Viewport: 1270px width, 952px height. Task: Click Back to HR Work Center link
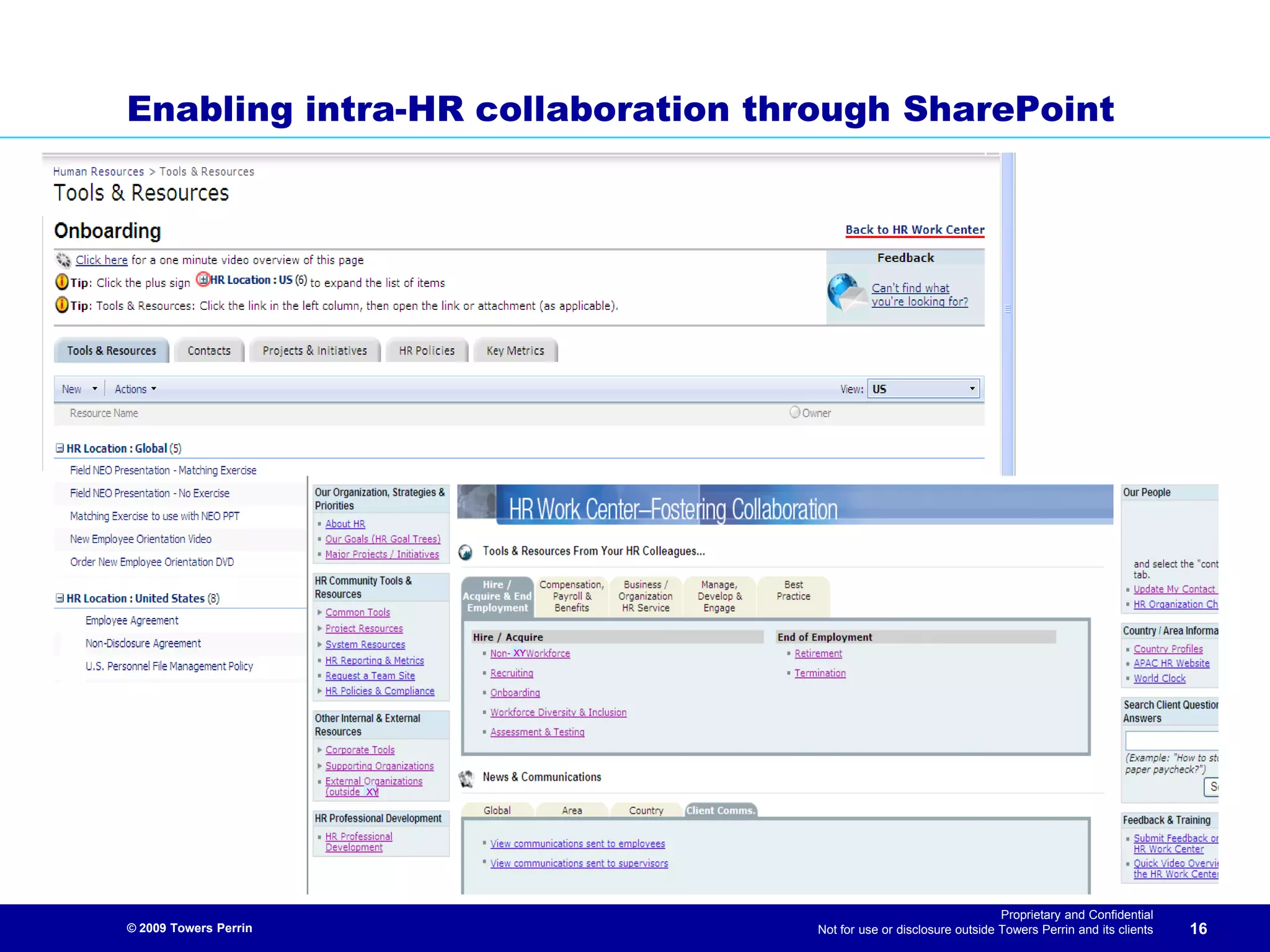[x=915, y=230]
